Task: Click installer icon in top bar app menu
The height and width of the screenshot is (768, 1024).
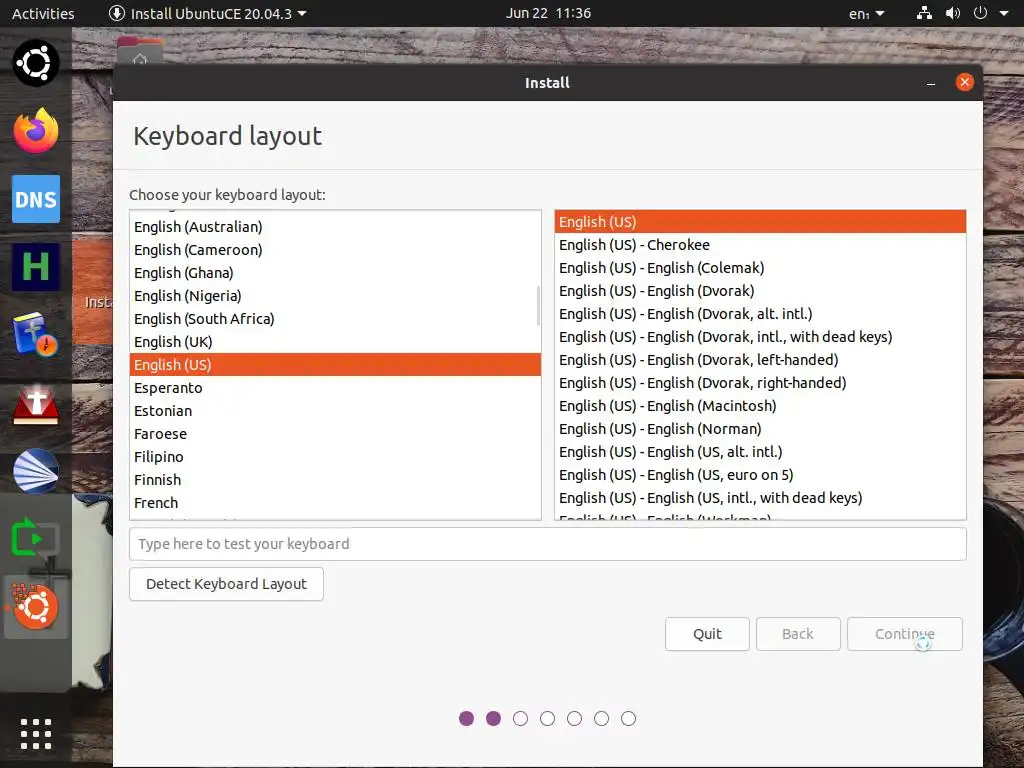Action: (117, 13)
